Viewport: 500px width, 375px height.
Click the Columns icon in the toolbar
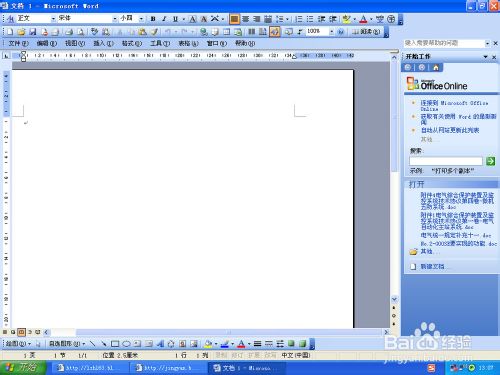252,32
